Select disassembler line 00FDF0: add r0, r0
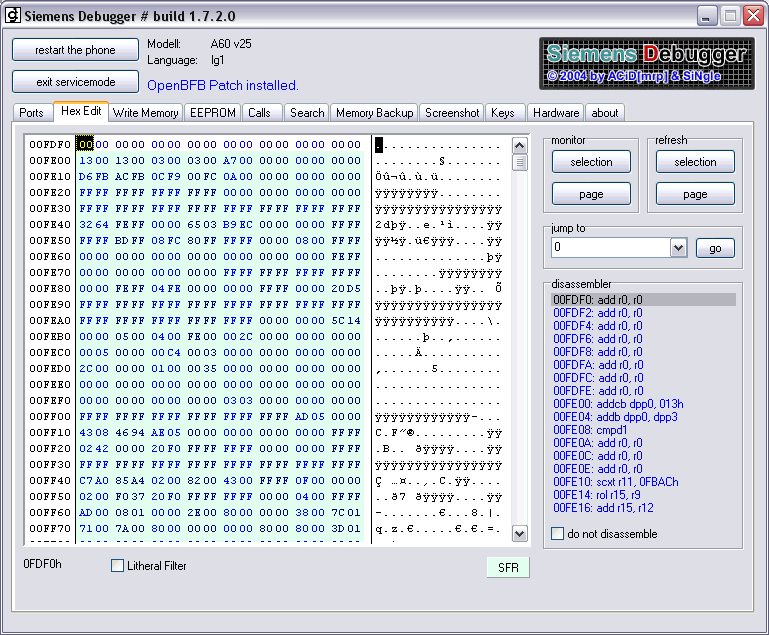769x635 pixels. 643,300
